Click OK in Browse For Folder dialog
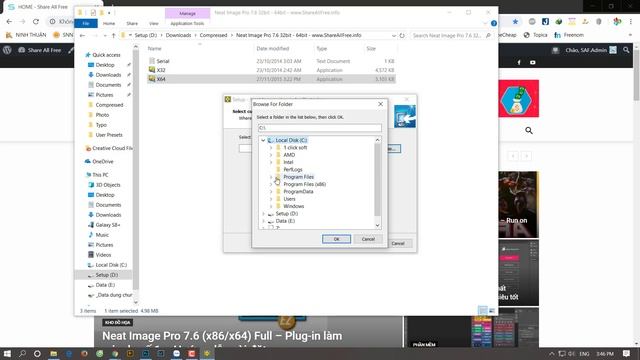This screenshot has height=360, width=640. (336, 239)
